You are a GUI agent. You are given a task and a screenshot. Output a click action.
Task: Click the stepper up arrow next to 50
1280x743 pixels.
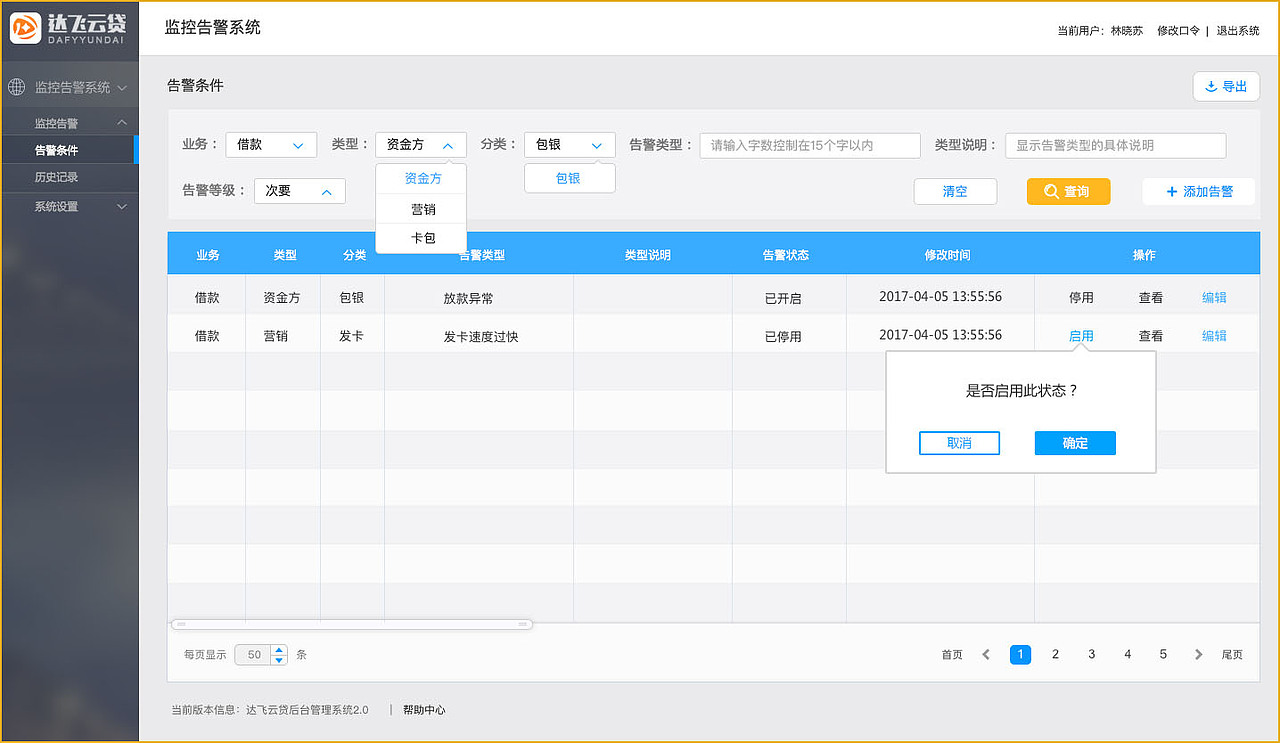[279, 650]
